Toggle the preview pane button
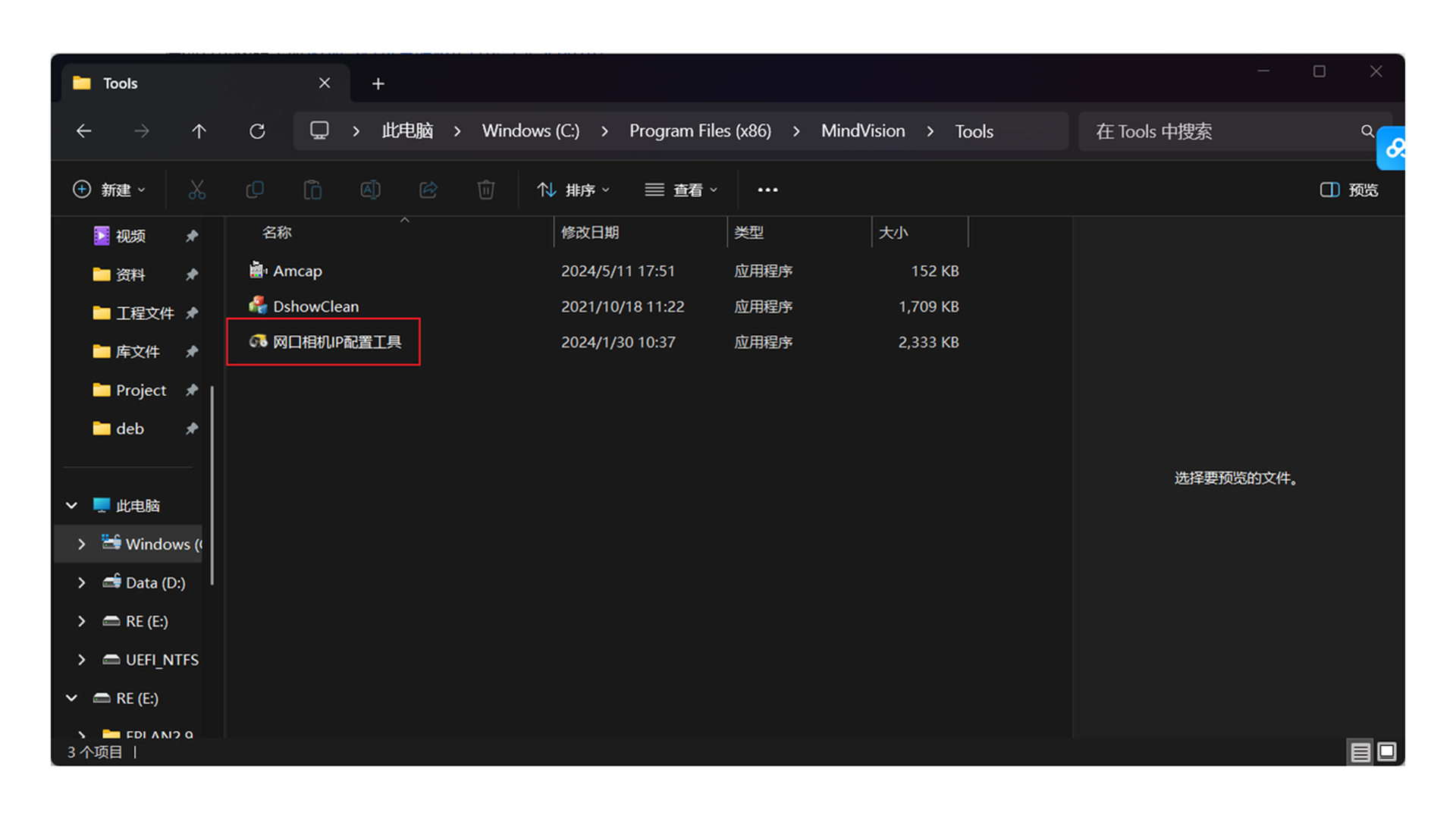The height and width of the screenshot is (819, 1456). (x=1349, y=190)
